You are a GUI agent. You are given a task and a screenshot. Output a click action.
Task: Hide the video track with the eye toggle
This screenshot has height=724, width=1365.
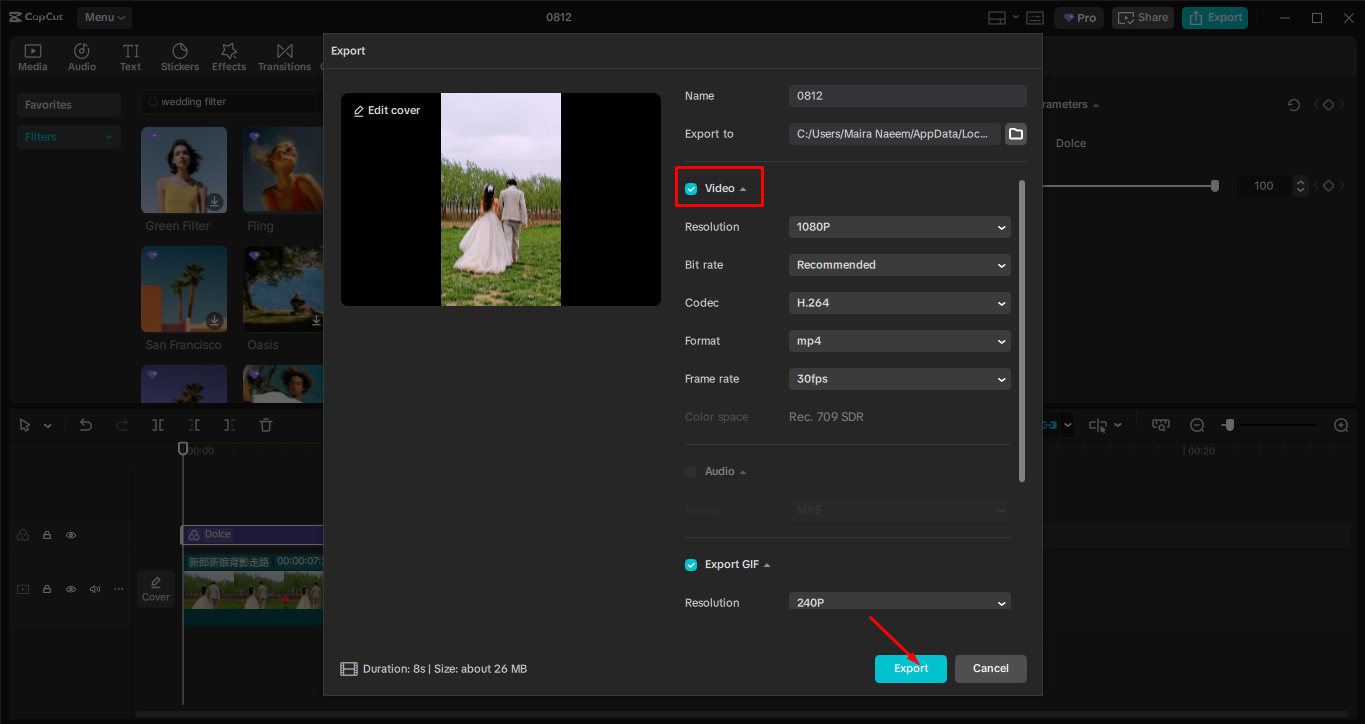pos(70,589)
